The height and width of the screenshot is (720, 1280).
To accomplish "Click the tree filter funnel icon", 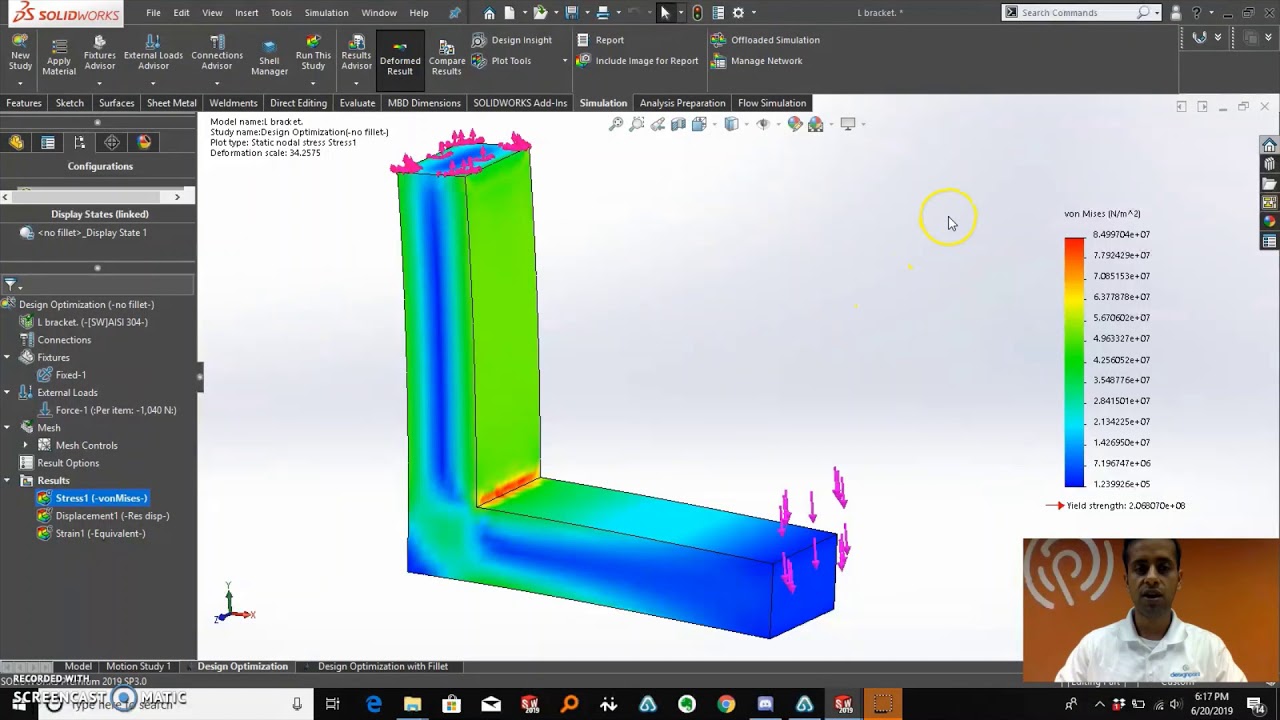I will point(10,285).
